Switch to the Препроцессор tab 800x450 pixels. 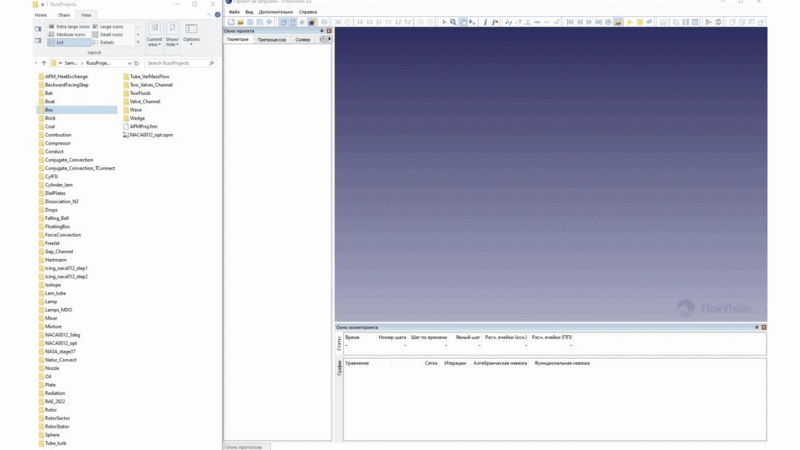[271, 39]
